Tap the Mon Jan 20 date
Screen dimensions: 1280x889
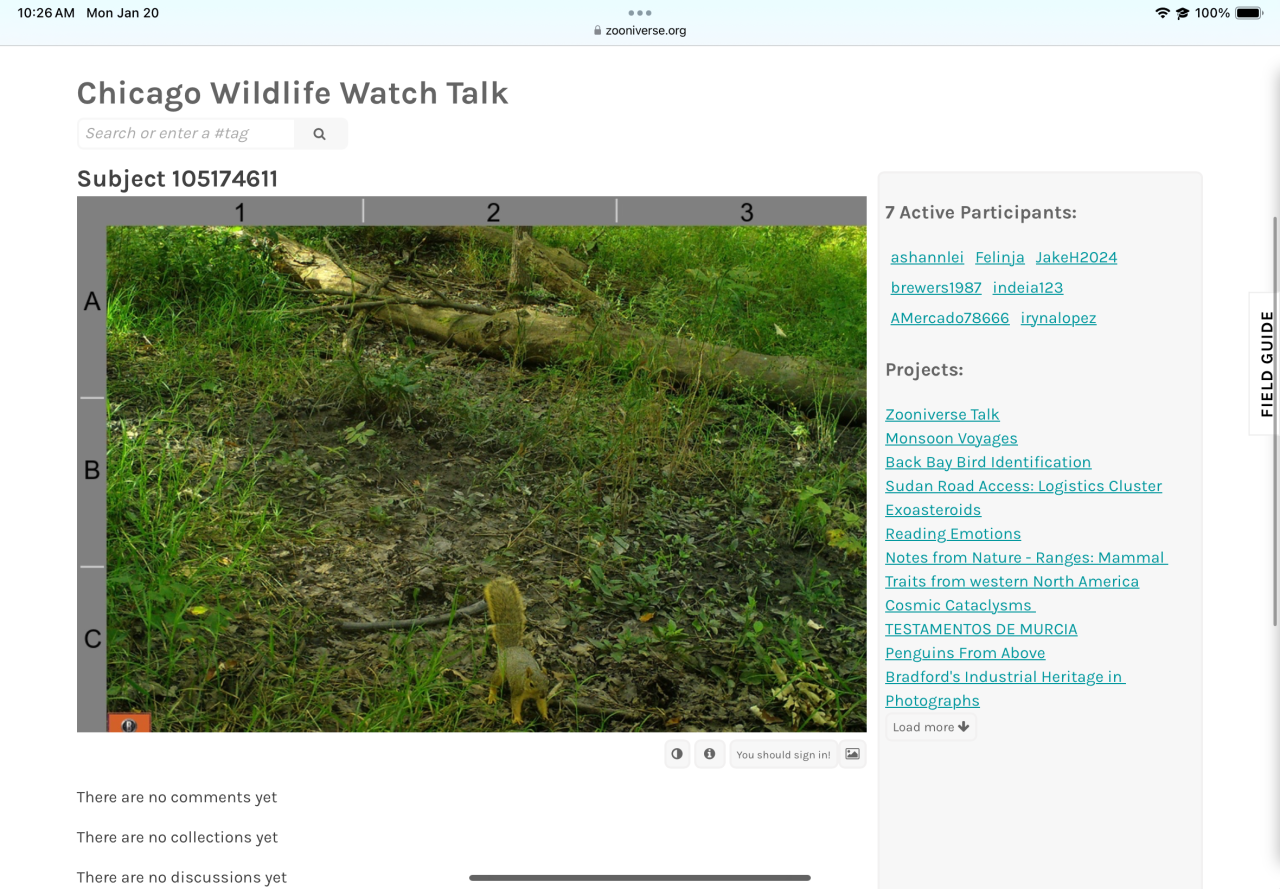[122, 13]
